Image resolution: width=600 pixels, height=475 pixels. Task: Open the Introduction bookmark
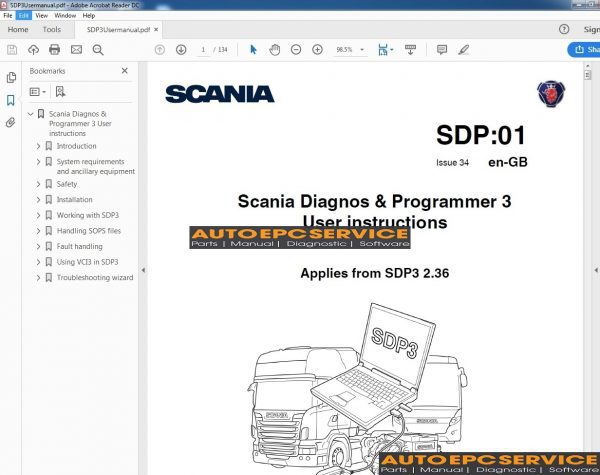click(76, 146)
